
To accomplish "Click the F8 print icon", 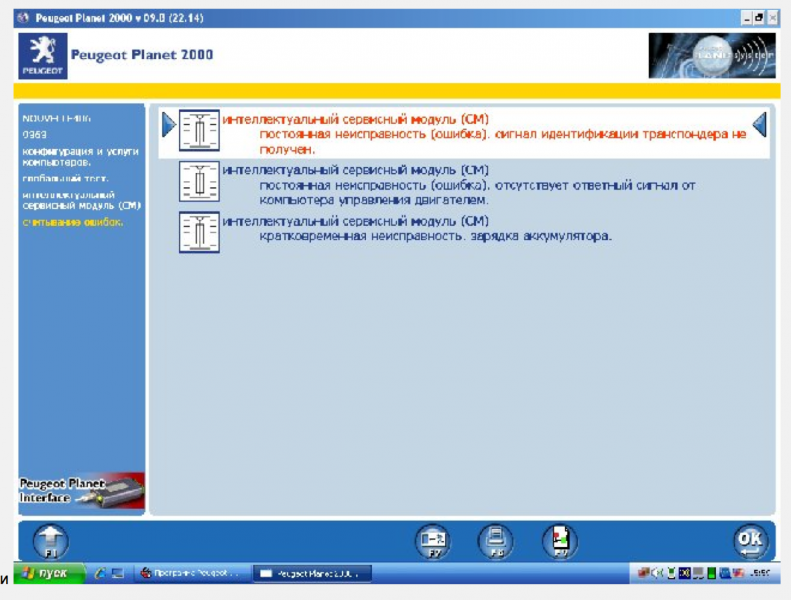I will 494,541.
